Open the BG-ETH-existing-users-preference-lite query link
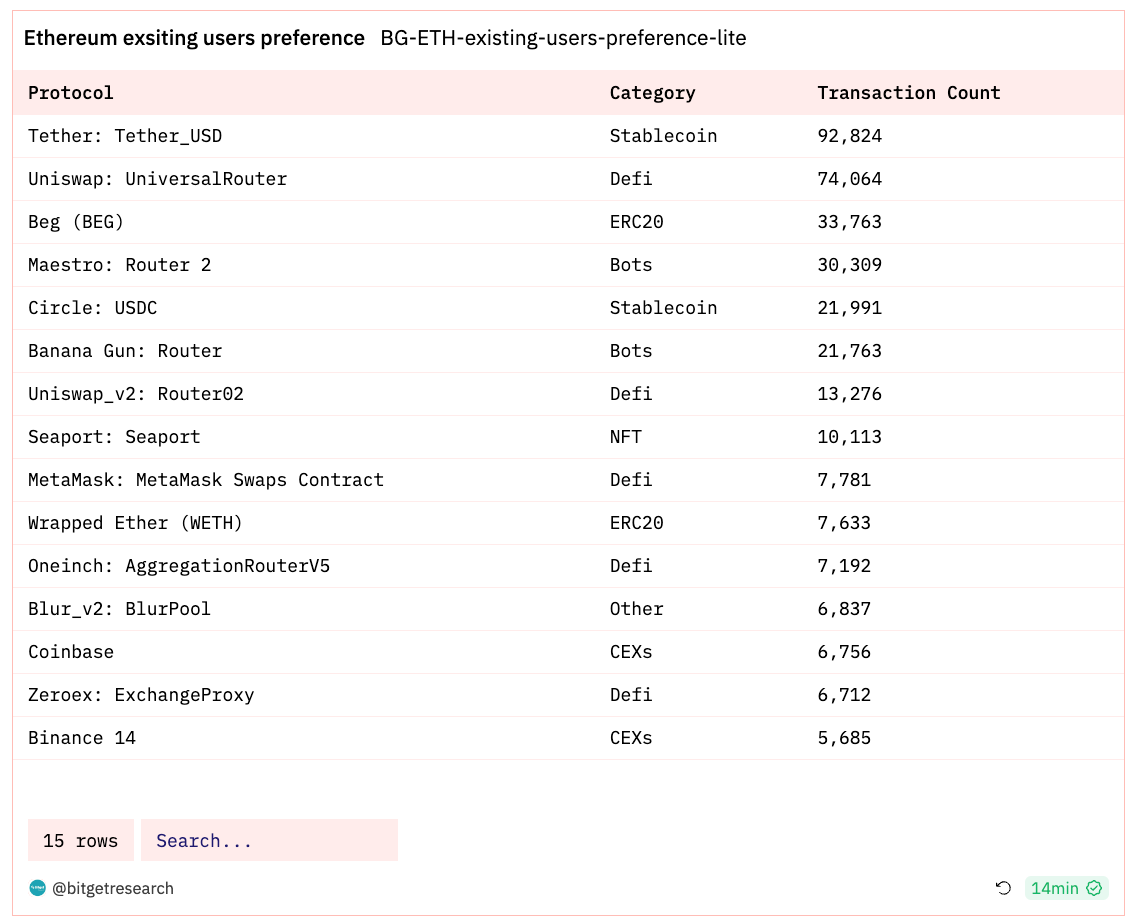The image size is (1132, 924). tap(563, 38)
